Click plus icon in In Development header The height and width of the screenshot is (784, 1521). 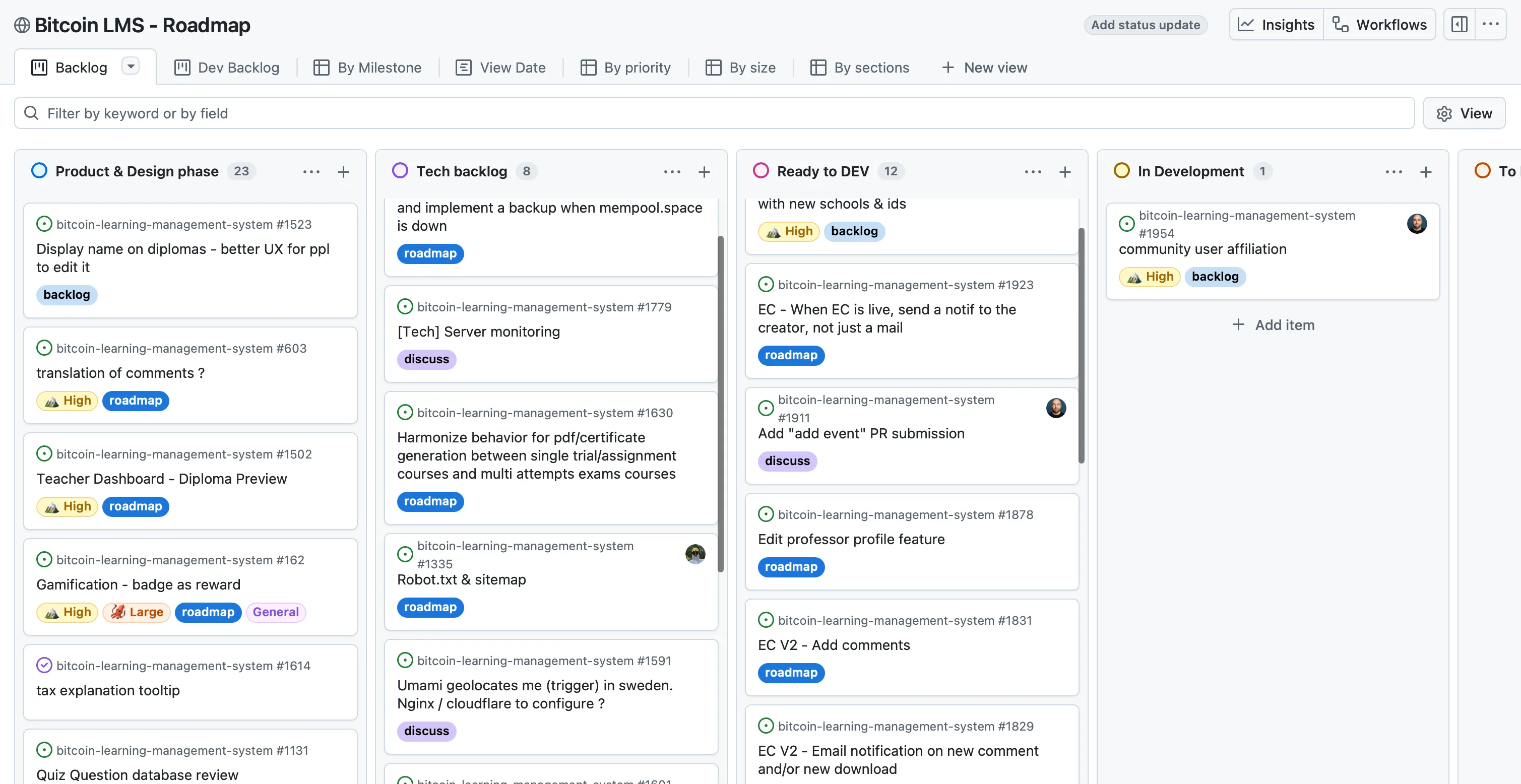[x=1425, y=172]
